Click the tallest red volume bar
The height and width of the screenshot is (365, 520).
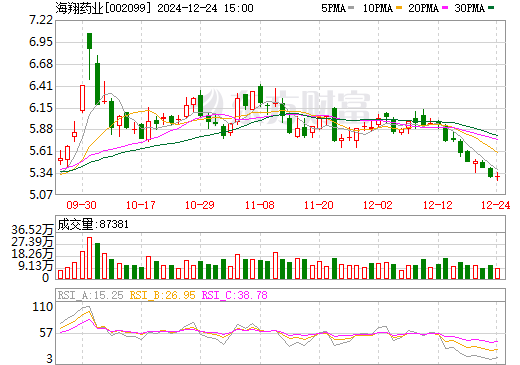(x=89, y=258)
